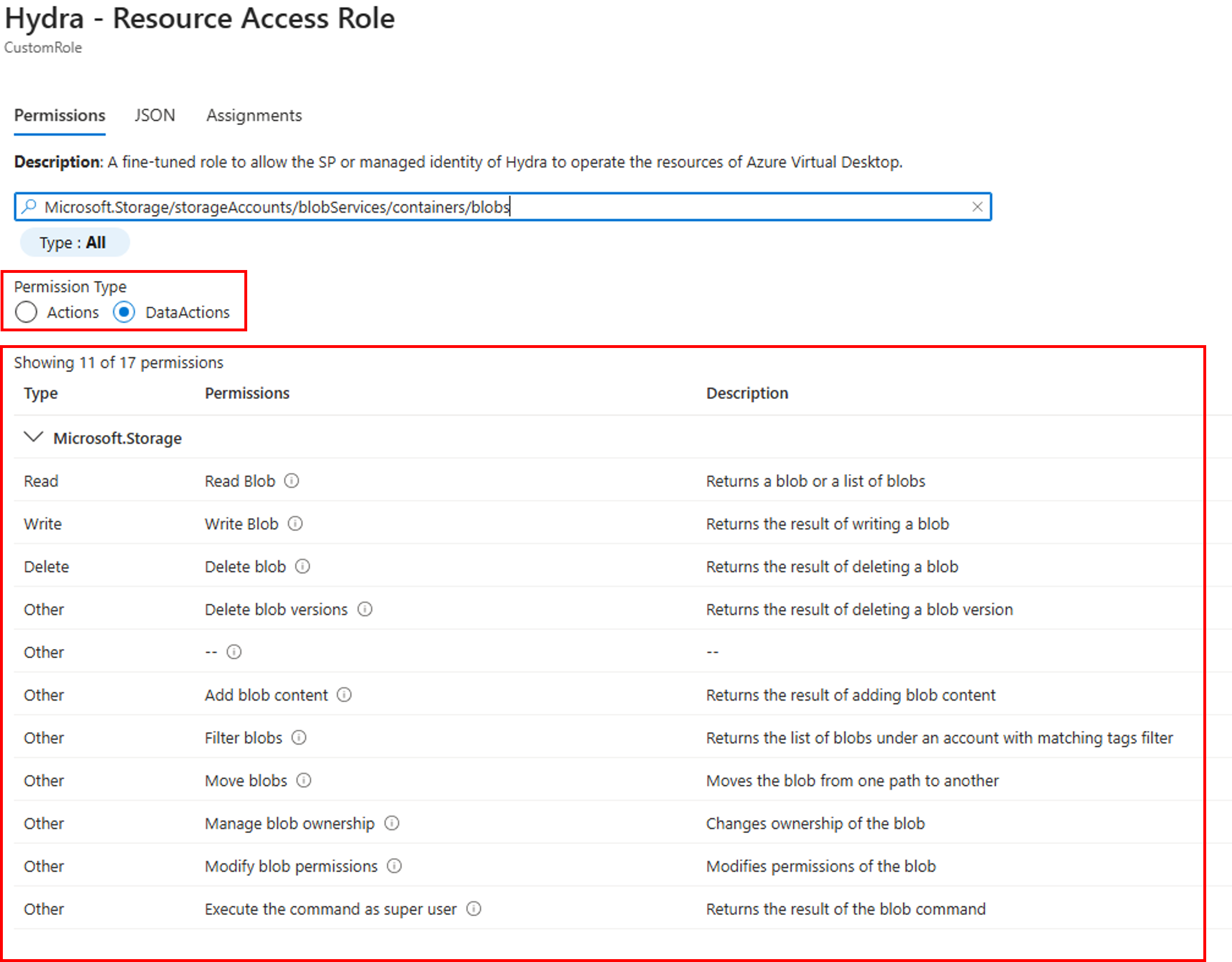Select the Read Blob permission entry
This screenshot has width=1232, height=962.
pos(240,481)
